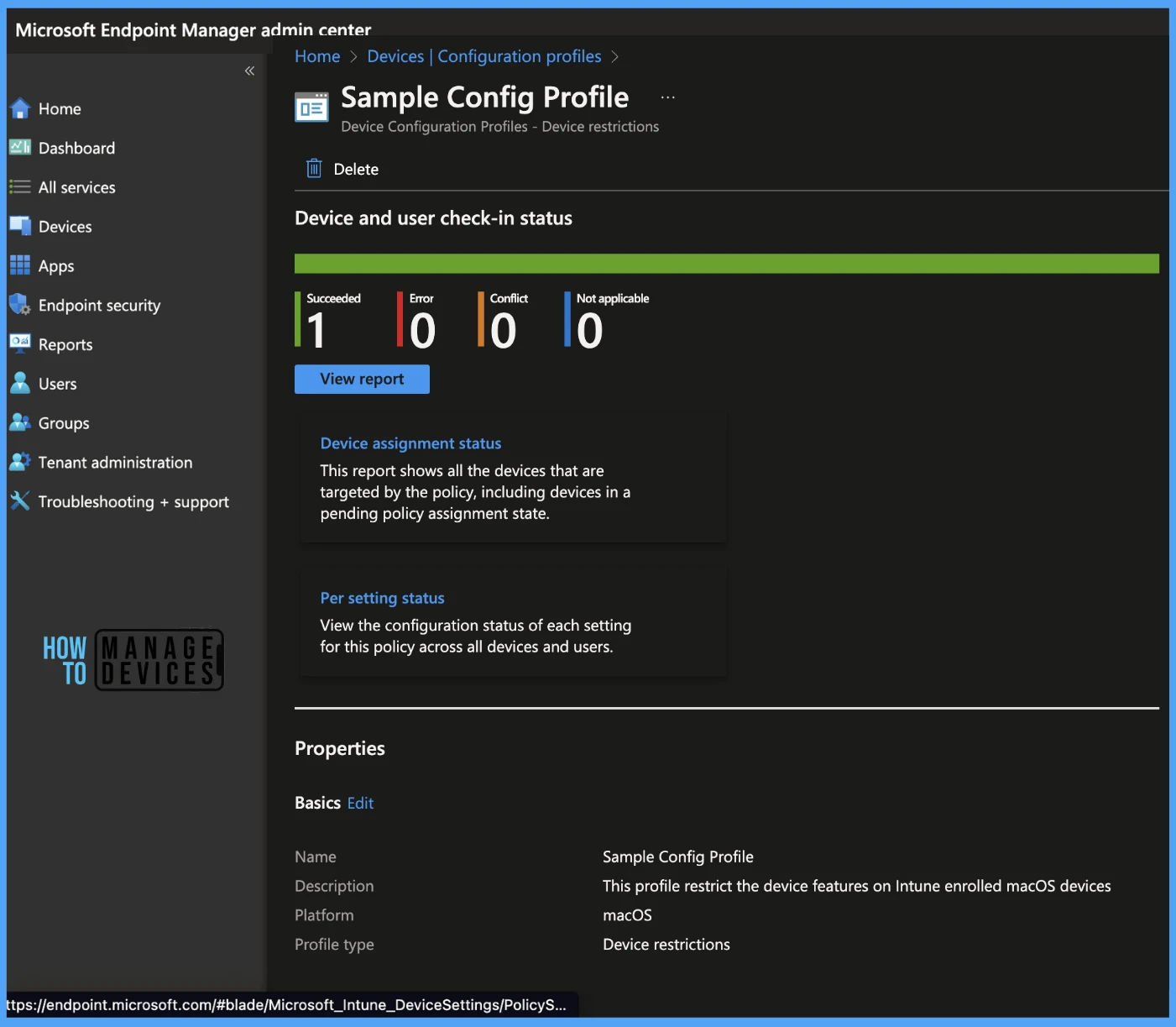Collapse the sidebar with double chevron
This screenshot has height=1027, width=1176.
pyautogui.click(x=249, y=71)
